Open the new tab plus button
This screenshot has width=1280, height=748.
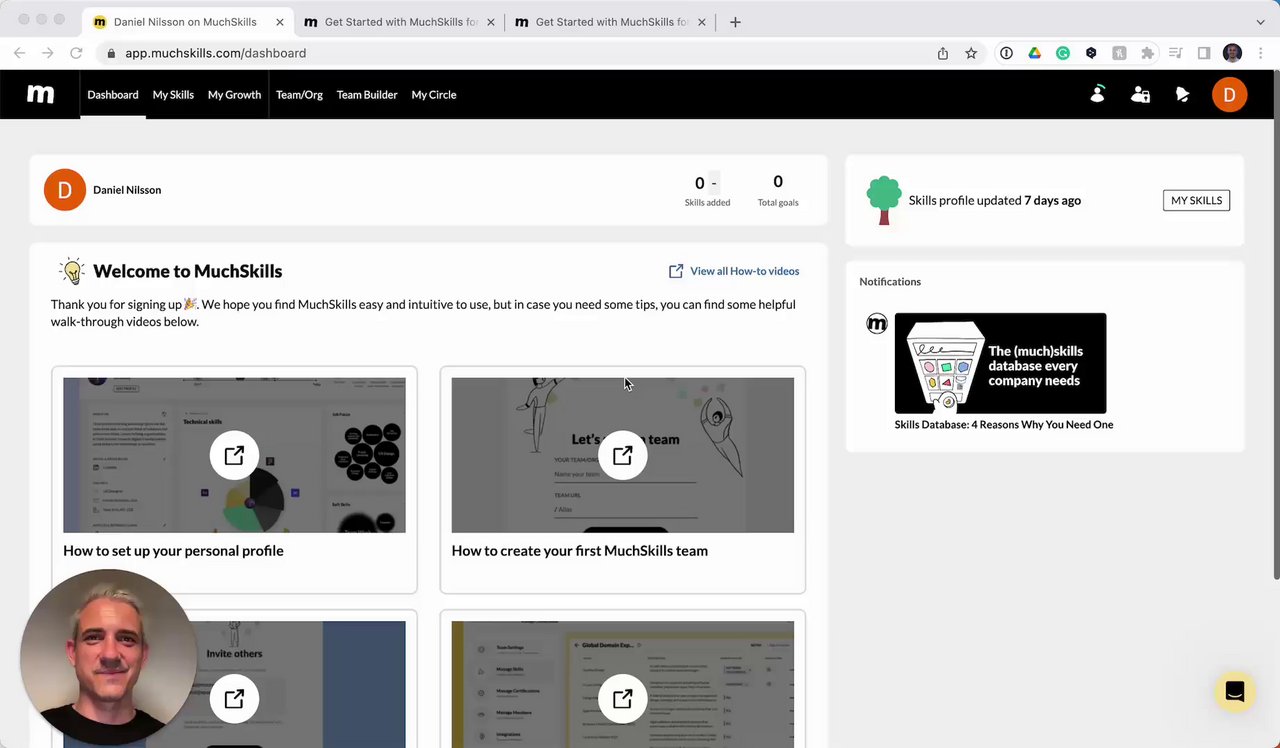[735, 22]
